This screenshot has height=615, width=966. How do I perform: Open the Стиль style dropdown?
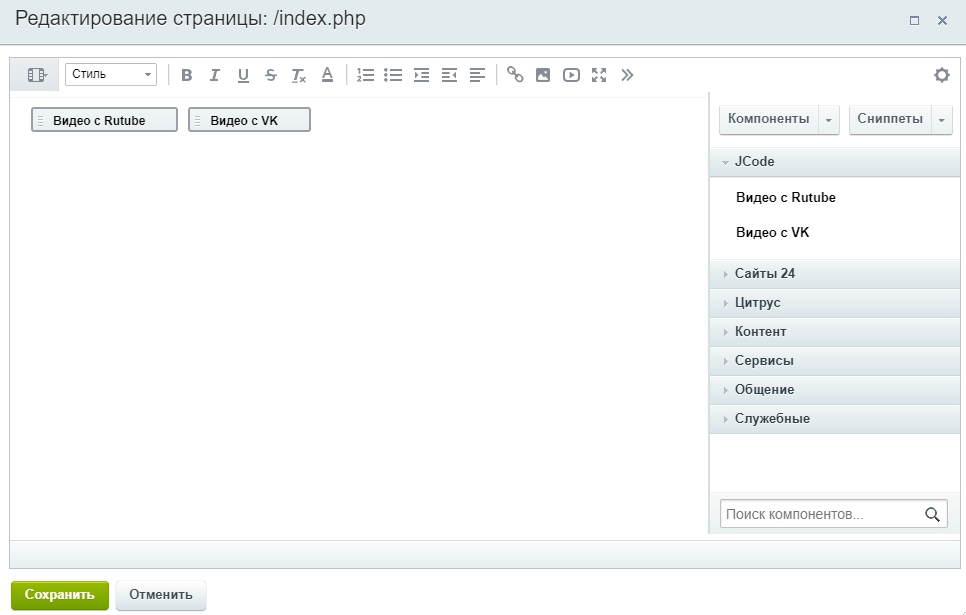(111, 75)
